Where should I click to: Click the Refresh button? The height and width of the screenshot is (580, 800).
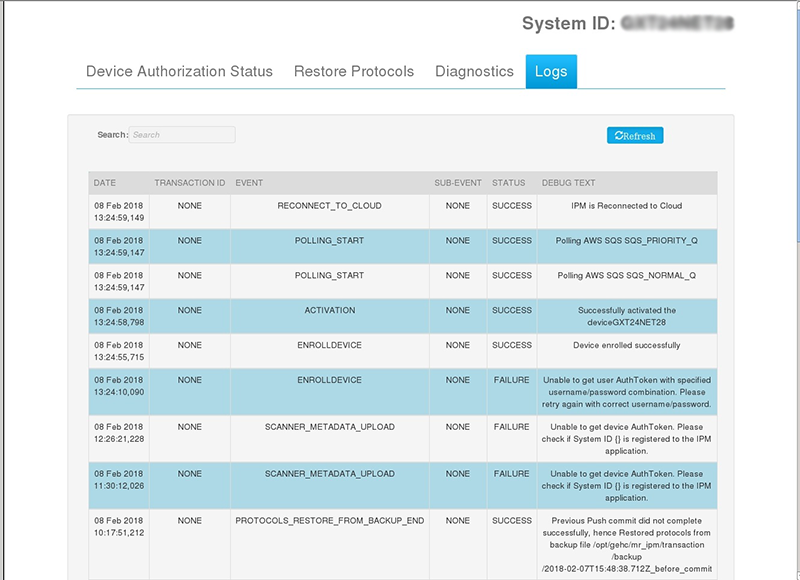(635, 136)
